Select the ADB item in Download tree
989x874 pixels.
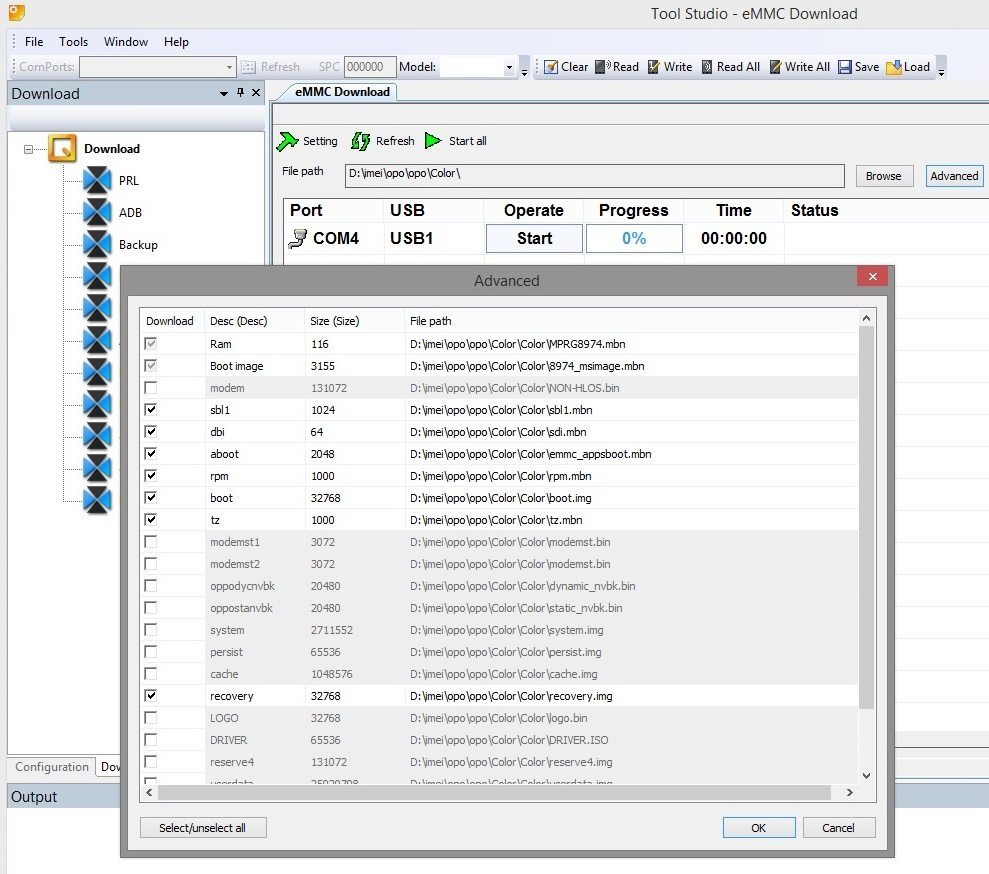coord(130,213)
